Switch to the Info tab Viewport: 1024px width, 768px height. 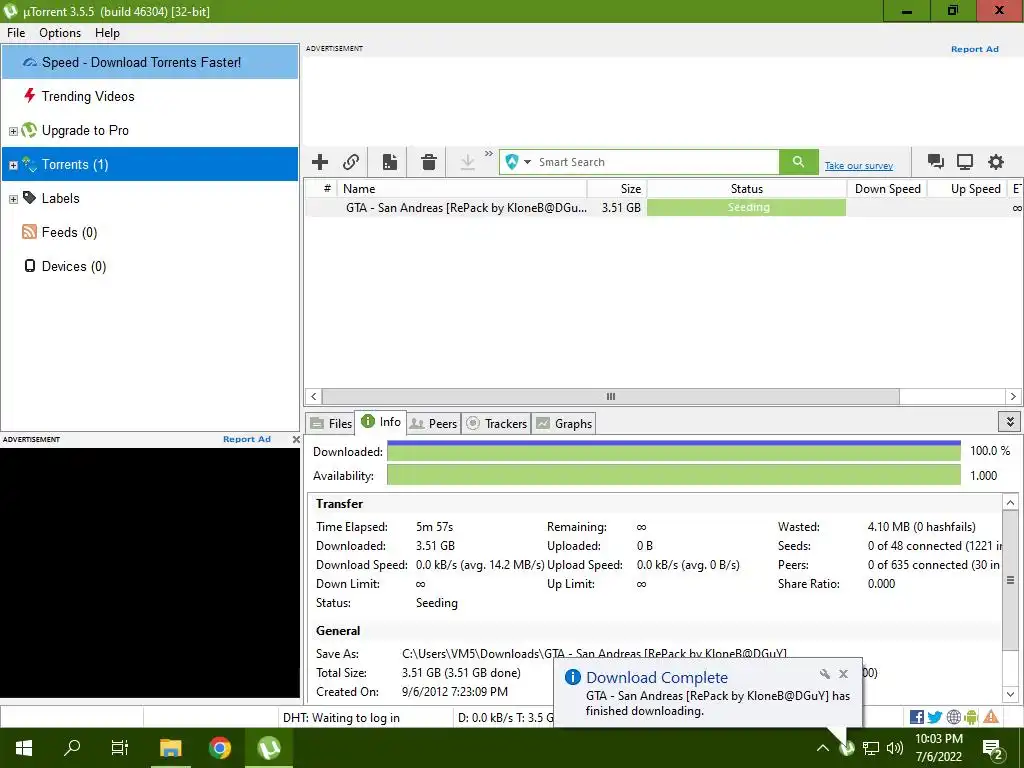pyautogui.click(x=381, y=422)
